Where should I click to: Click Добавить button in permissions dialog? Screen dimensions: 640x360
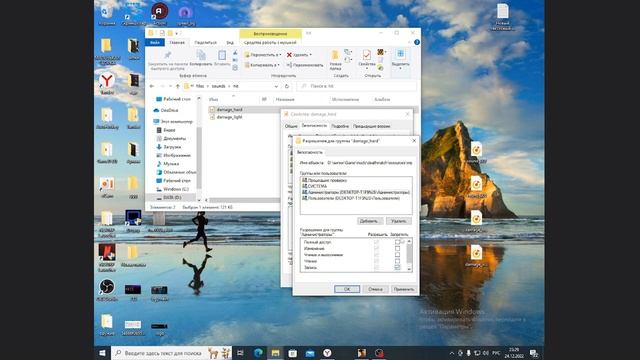point(369,221)
